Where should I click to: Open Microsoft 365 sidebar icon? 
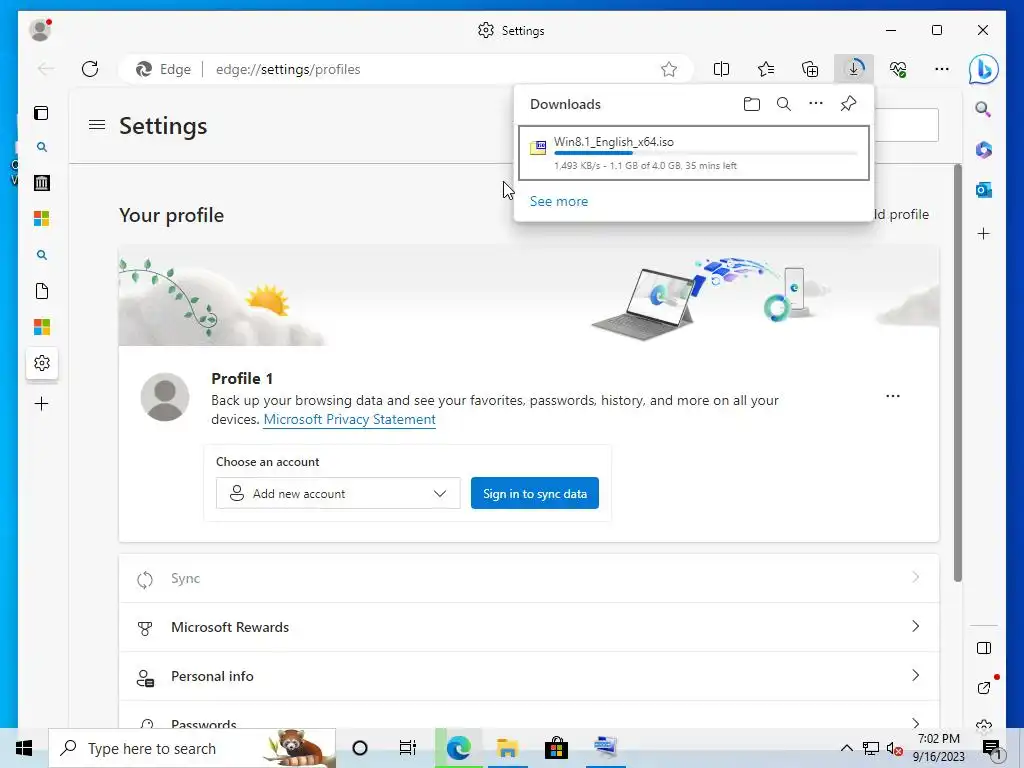984,150
